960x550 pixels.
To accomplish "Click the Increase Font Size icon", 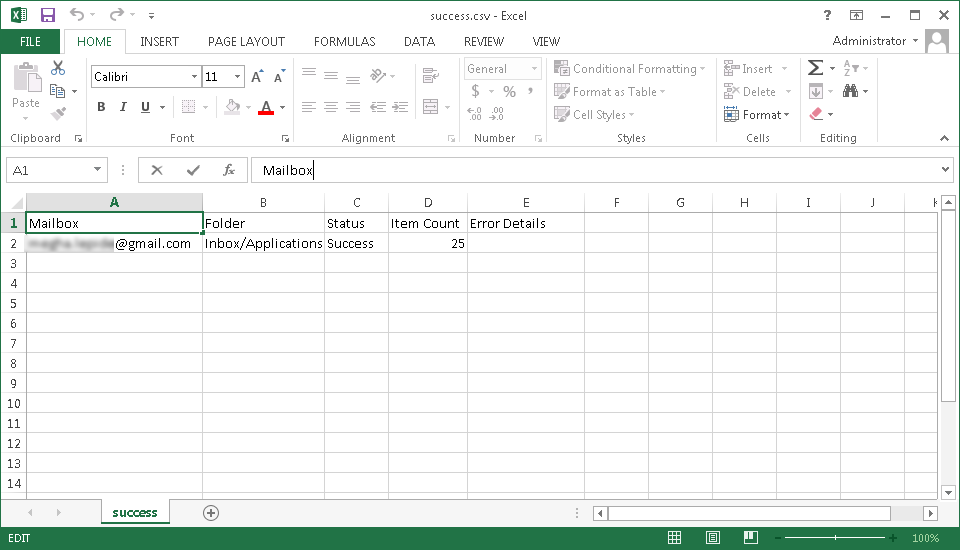I will 257,77.
